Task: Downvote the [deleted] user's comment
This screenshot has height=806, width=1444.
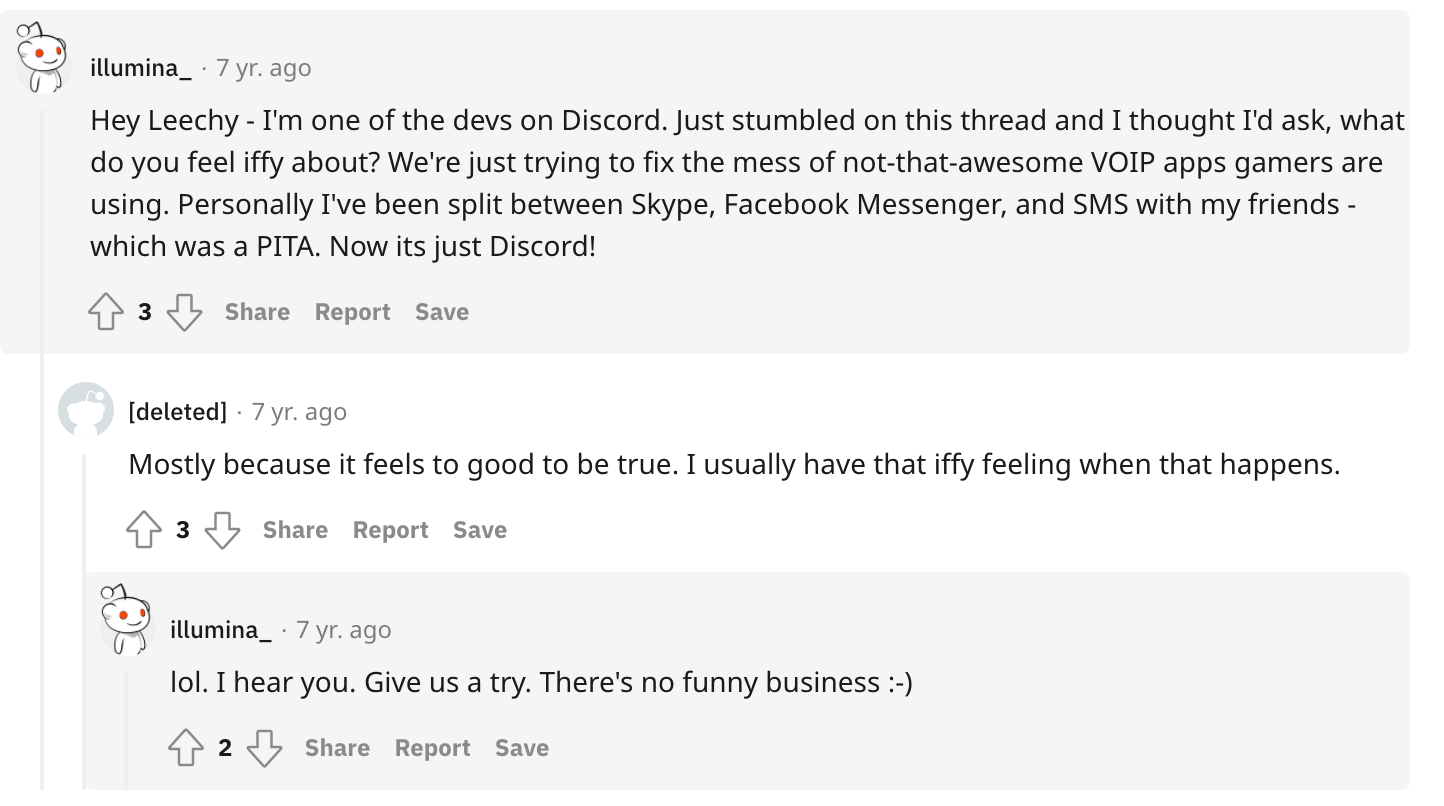Action: coord(222,530)
